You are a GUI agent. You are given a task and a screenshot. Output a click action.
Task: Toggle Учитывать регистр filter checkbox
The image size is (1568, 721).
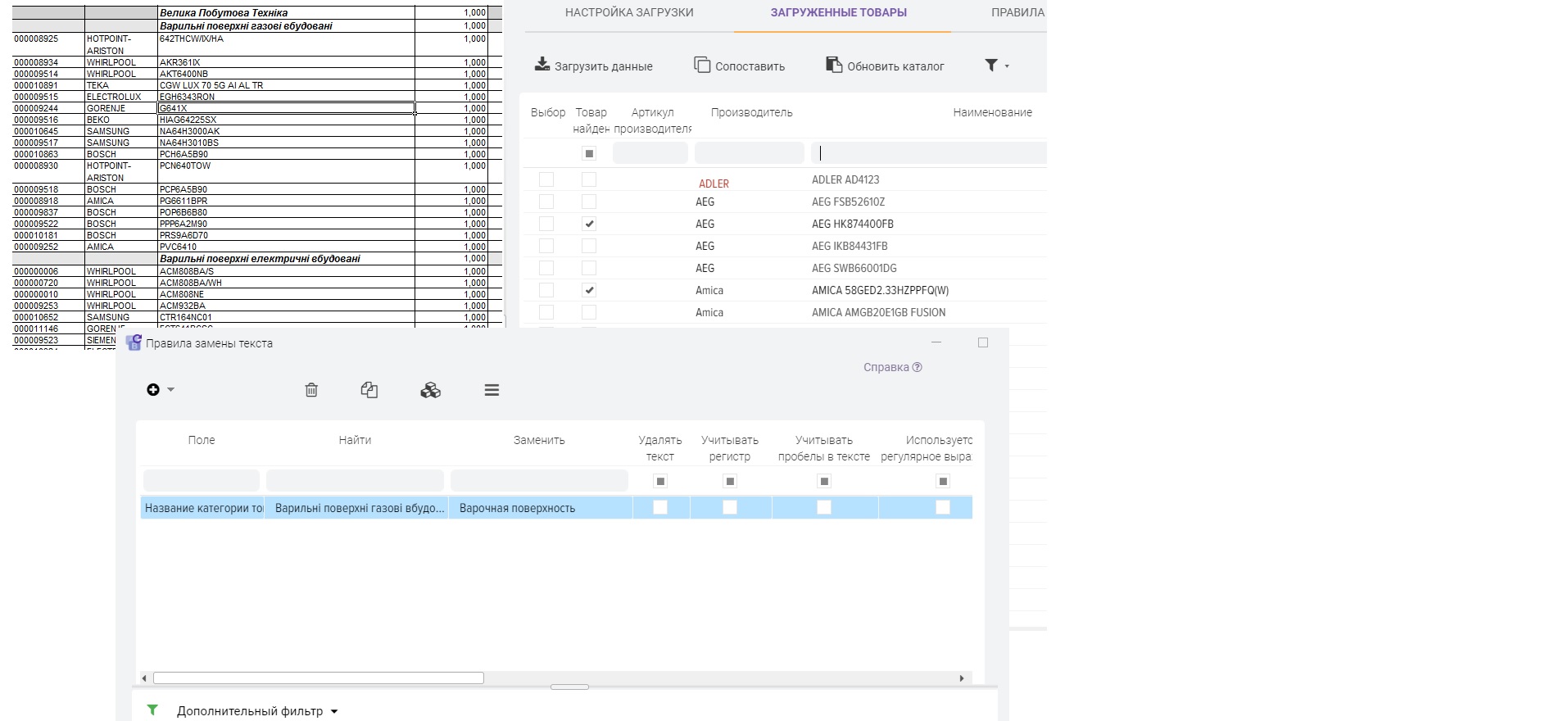[x=730, y=481]
